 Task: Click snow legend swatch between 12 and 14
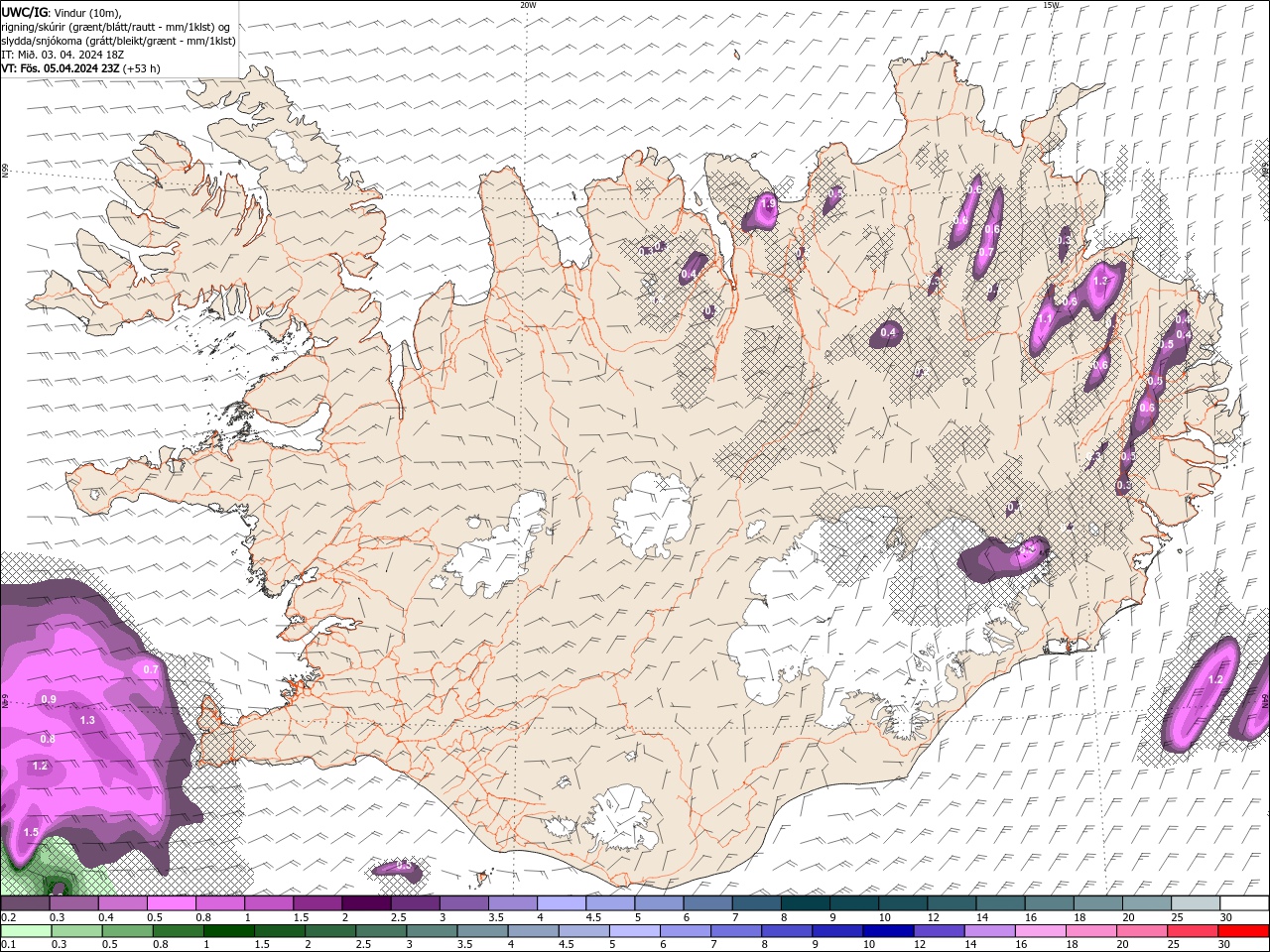click(952, 903)
